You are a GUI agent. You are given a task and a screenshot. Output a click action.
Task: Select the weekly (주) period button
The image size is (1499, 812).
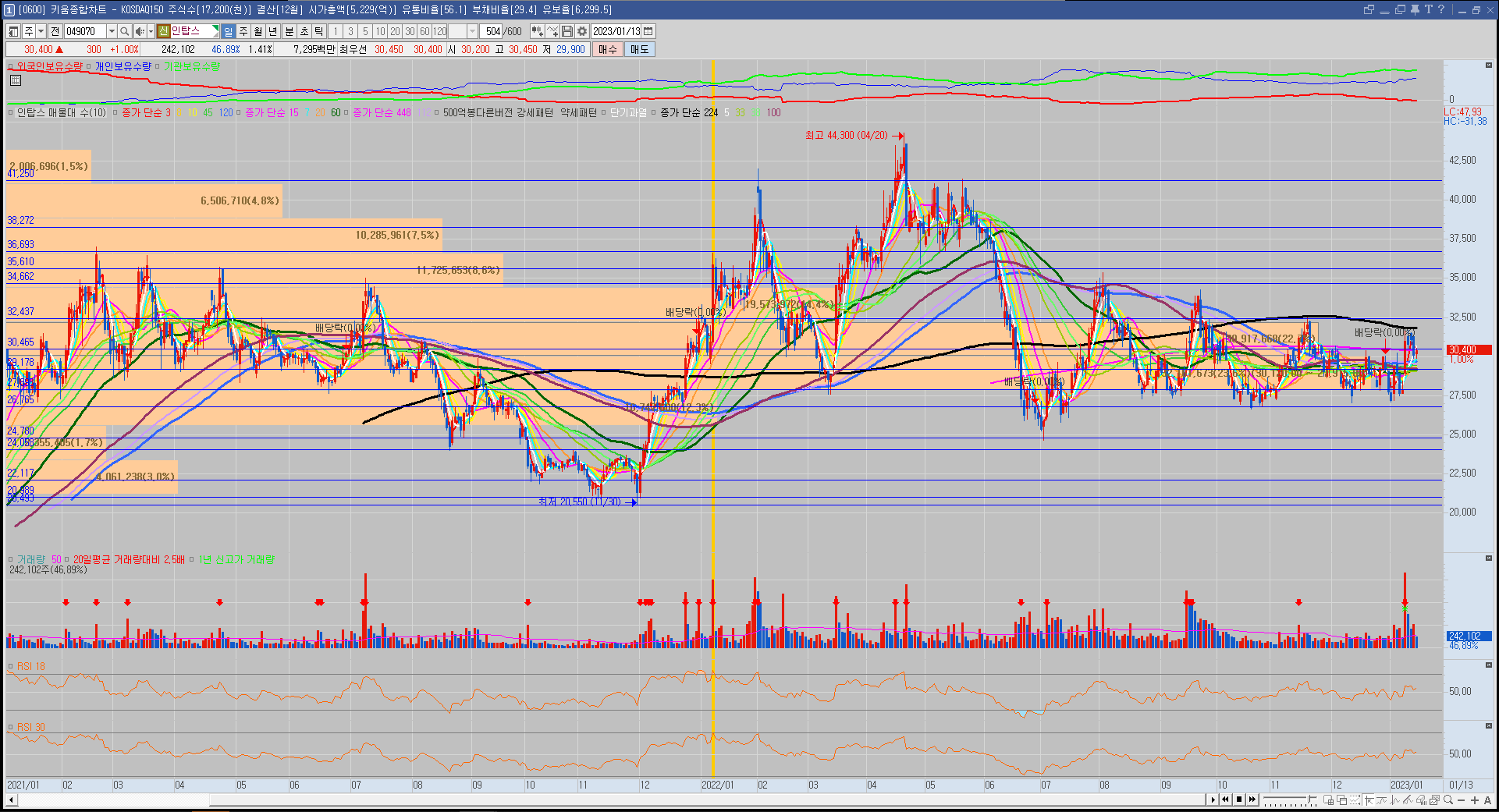pyautogui.click(x=243, y=31)
